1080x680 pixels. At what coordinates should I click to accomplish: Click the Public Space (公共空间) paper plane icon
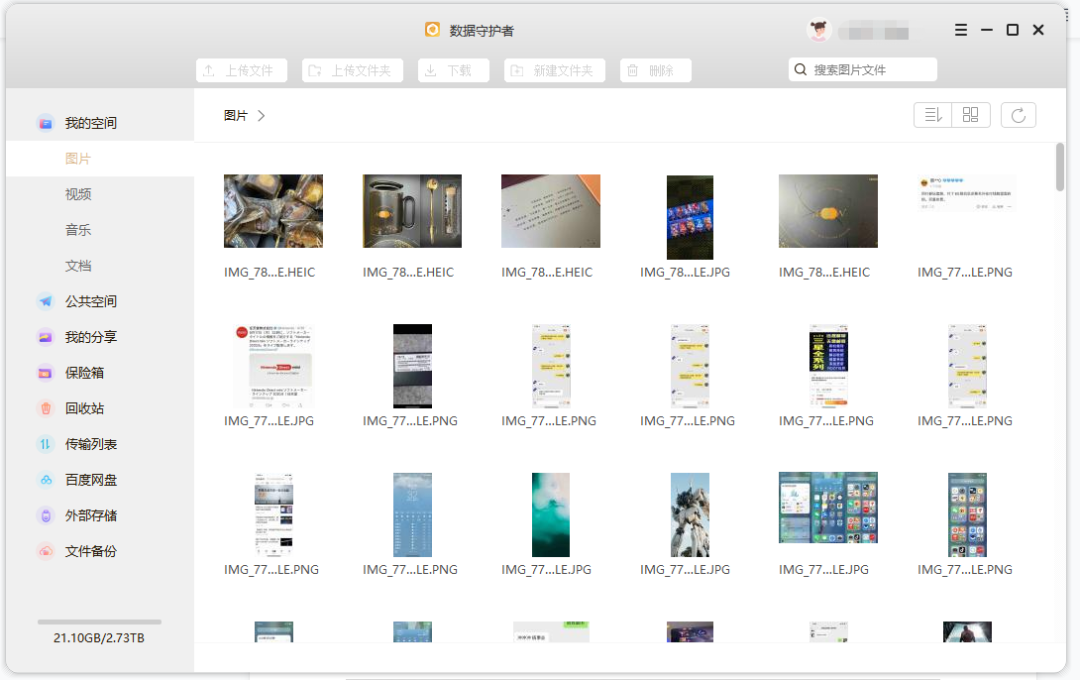click(45, 302)
